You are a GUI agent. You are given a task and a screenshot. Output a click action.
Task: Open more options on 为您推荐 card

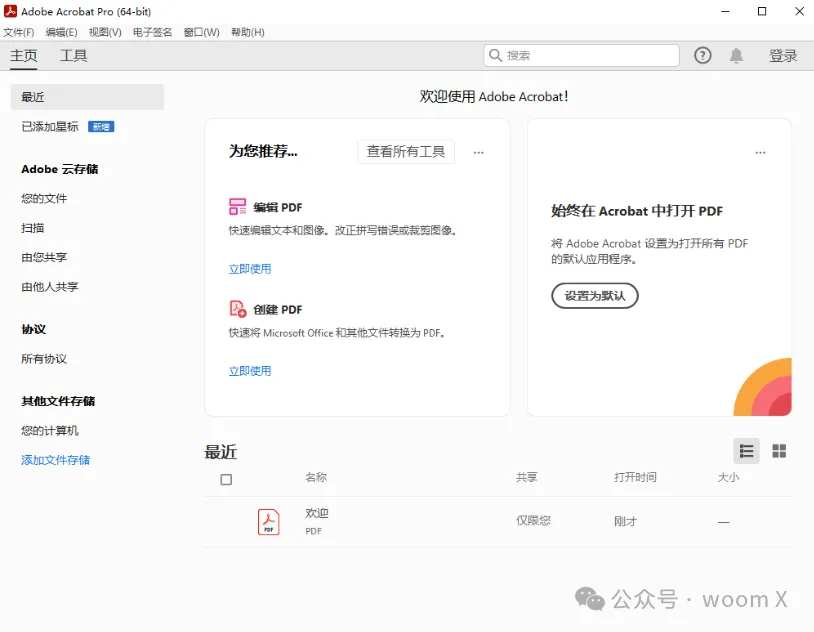[x=479, y=153]
